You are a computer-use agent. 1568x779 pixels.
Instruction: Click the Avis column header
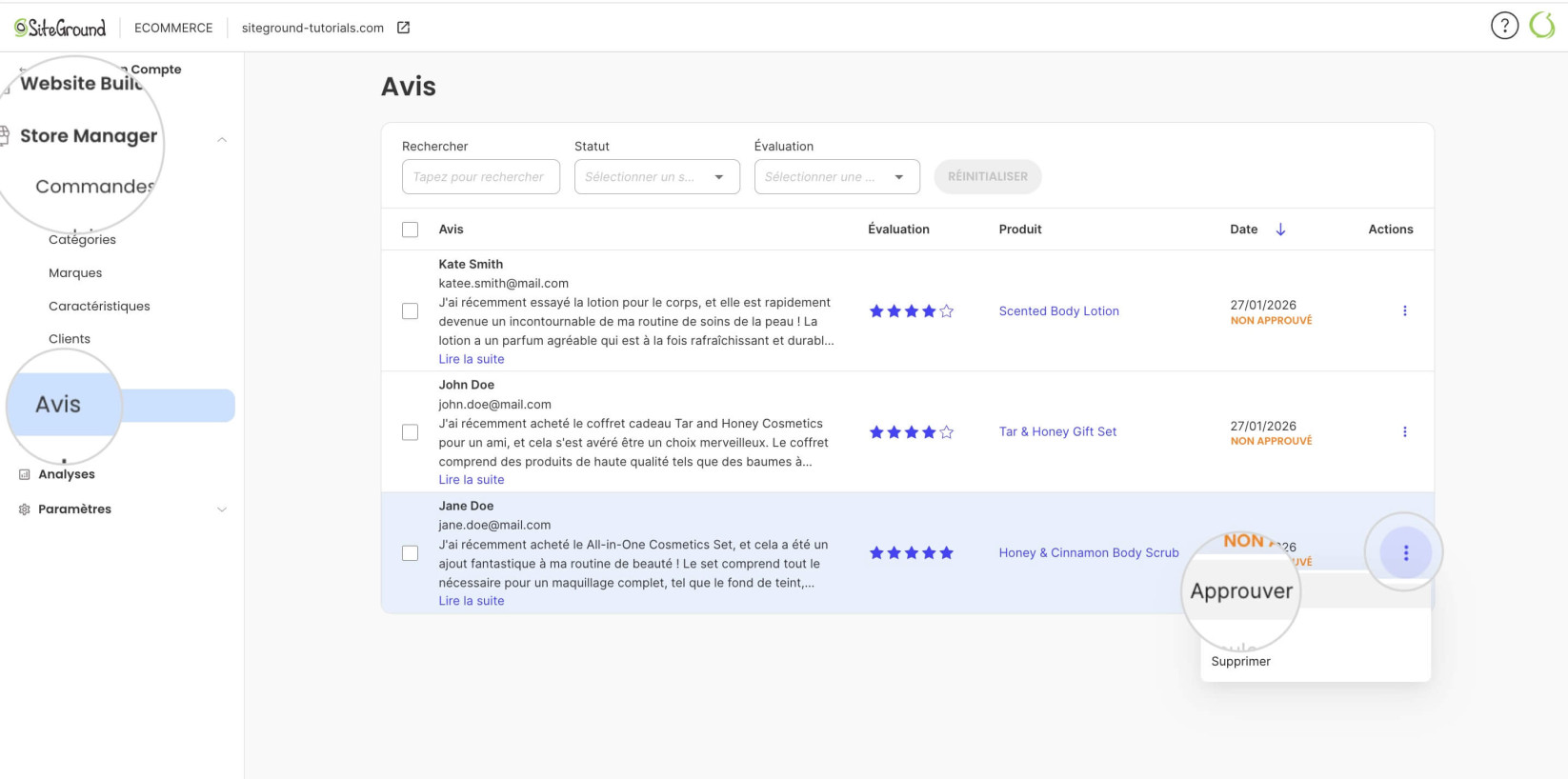pyautogui.click(x=451, y=230)
